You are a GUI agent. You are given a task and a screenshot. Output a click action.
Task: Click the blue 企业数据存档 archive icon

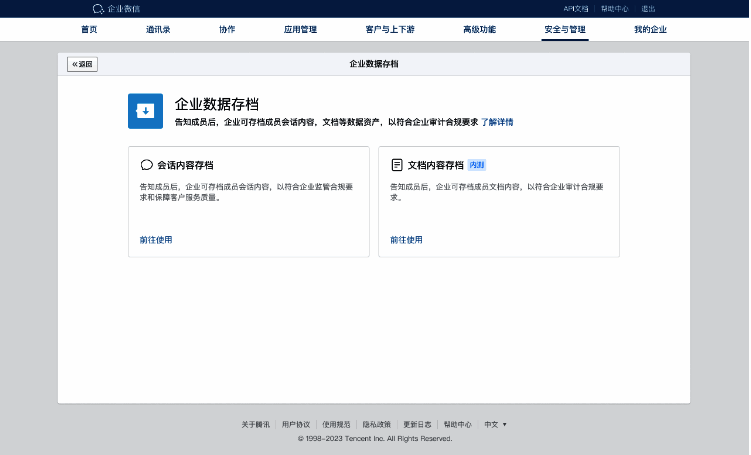(145, 111)
